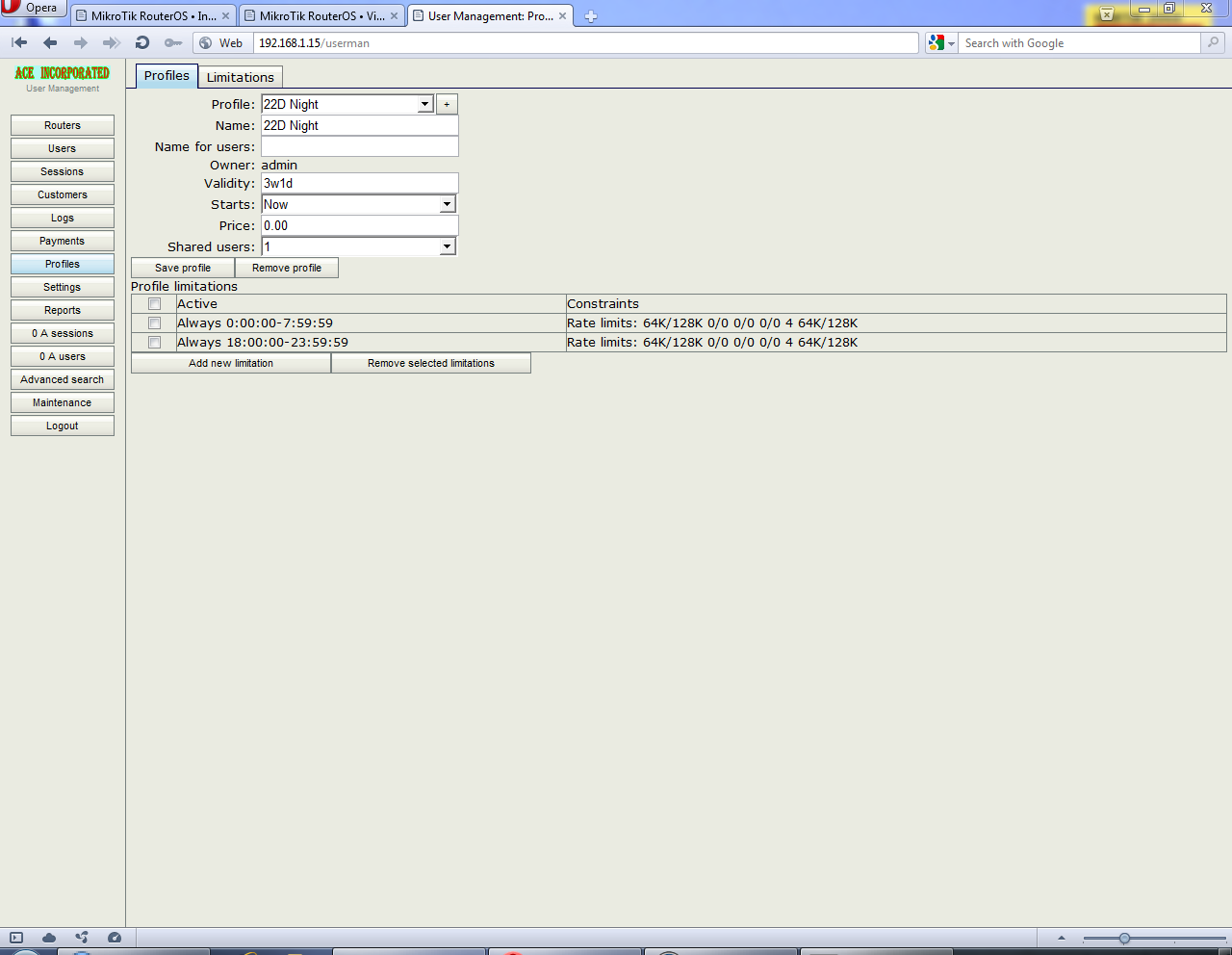Image resolution: width=1232 pixels, height=955 pixels.
Task: Go back using the back arrow
Action: pyautogui.click(x=50, y=42)
